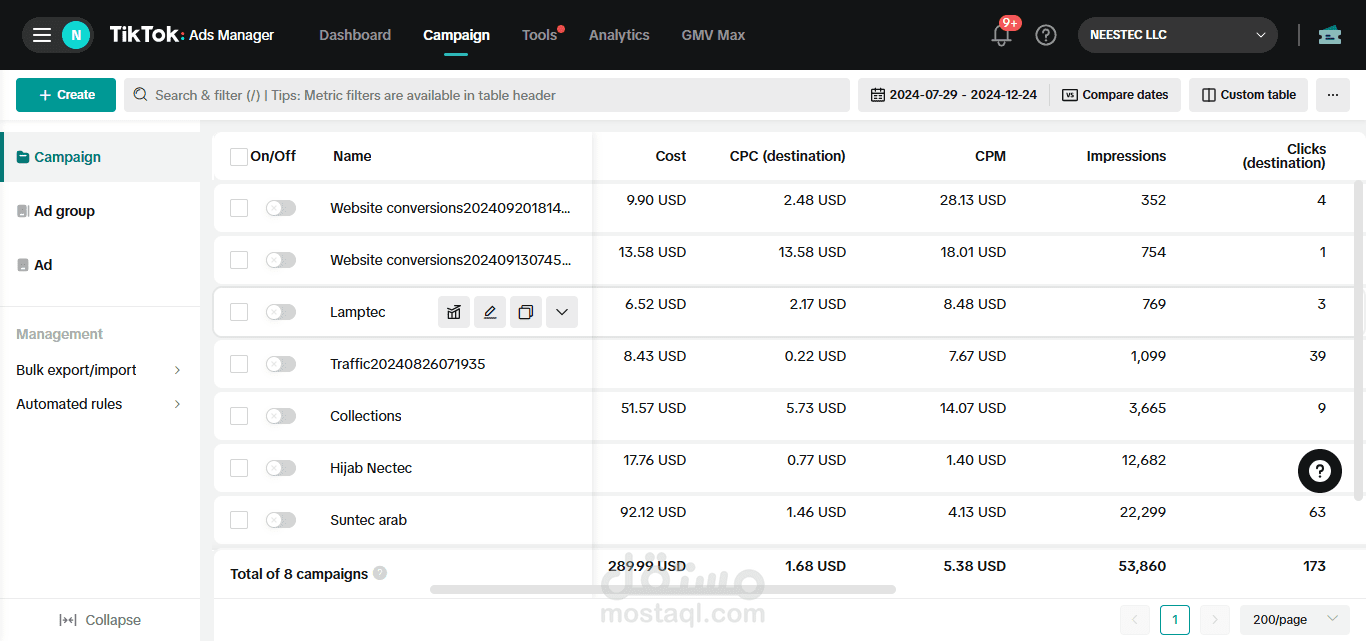Click the green Create button

click(66, 95)
